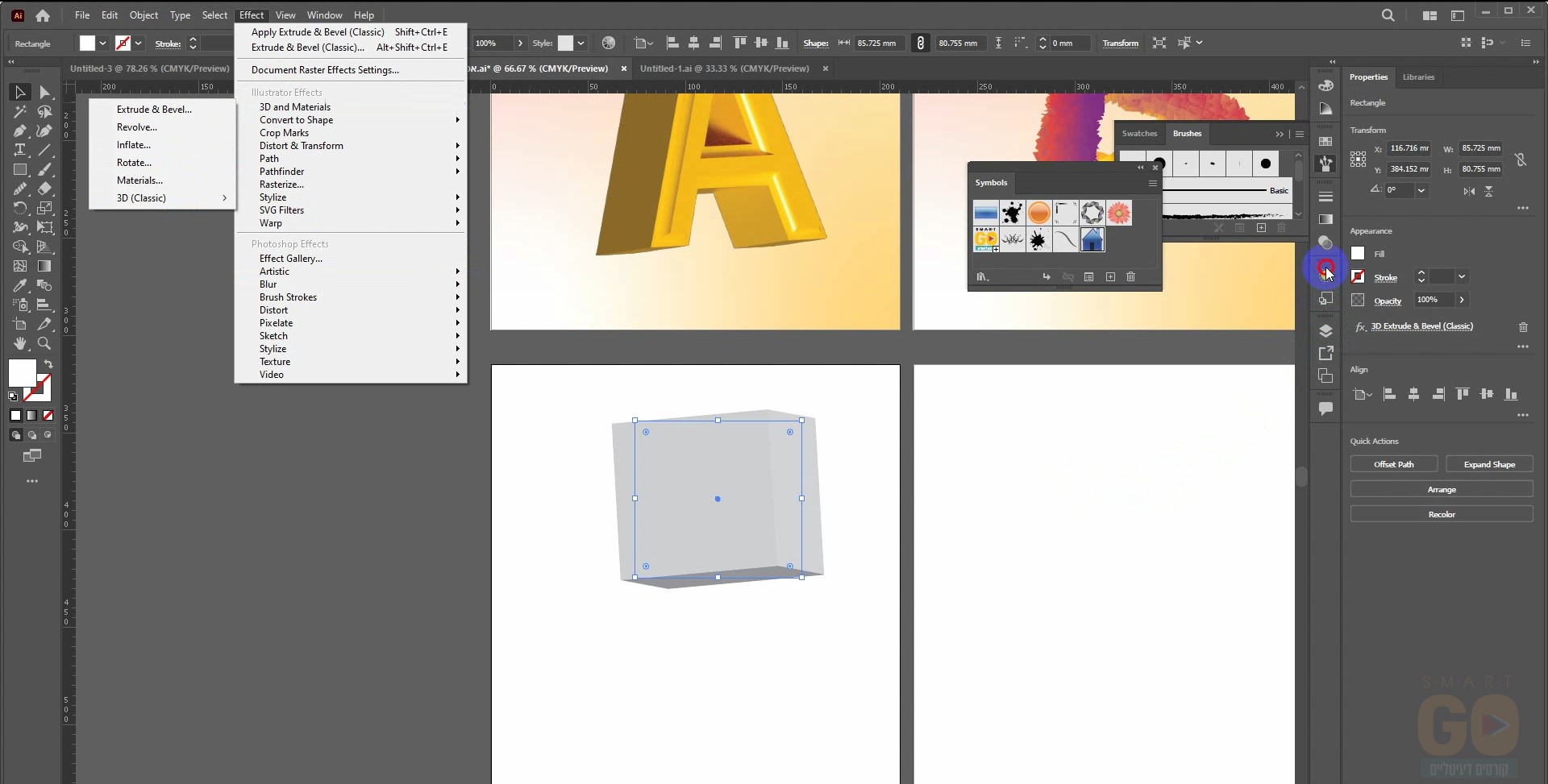Expand the rotation angle dropdown
The width and height of the screenshot is (1548, 784).
(1421, 191)
